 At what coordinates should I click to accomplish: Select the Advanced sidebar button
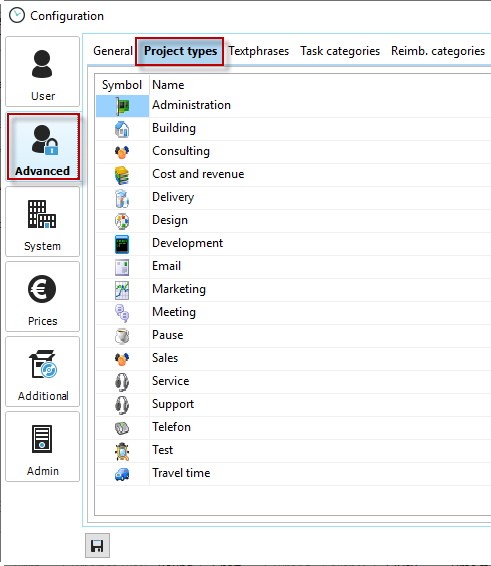(x=43, y=147)
